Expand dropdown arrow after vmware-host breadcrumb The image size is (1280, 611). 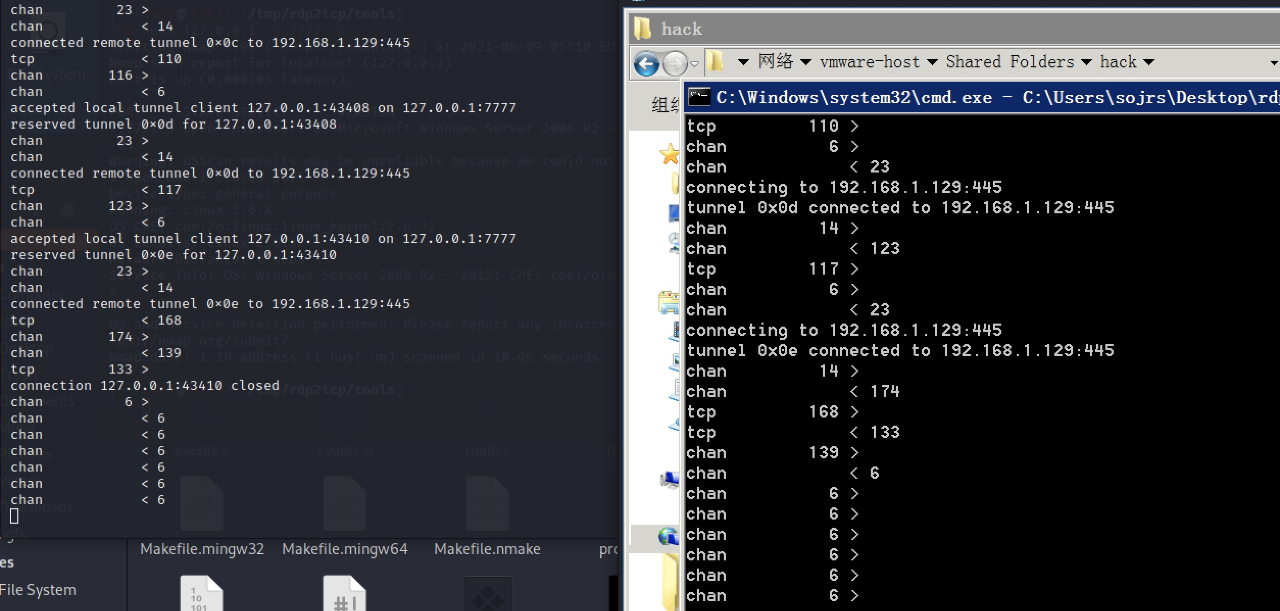click(x=932, y=62)
